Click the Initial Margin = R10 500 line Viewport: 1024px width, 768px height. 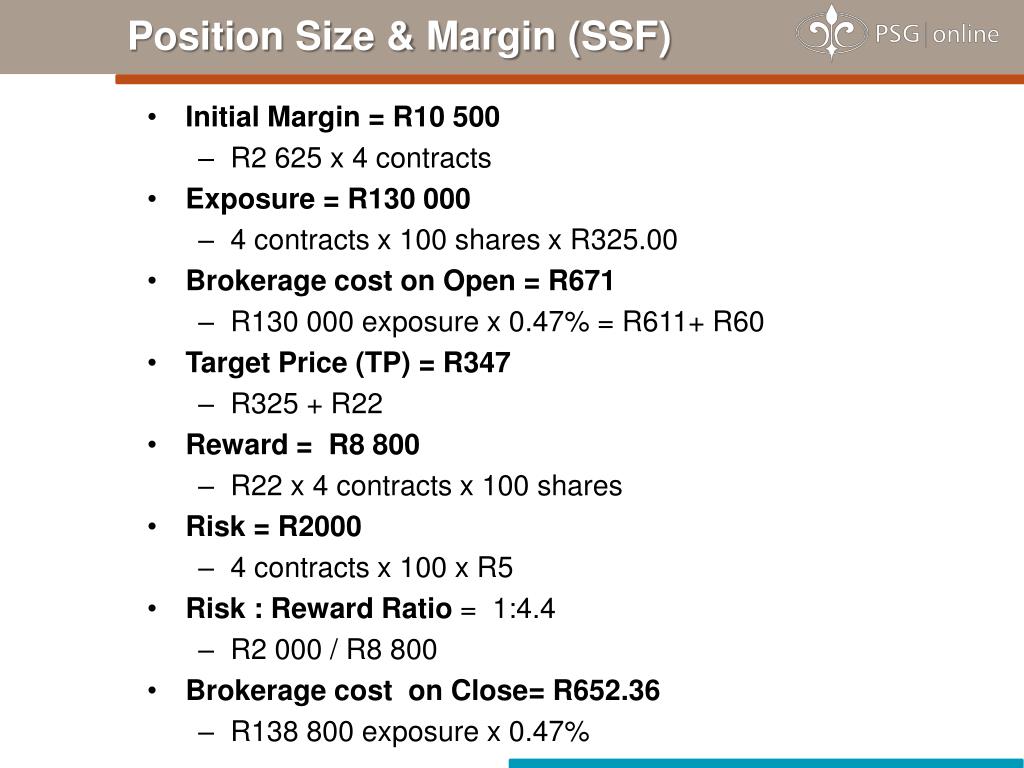[342, 117]
